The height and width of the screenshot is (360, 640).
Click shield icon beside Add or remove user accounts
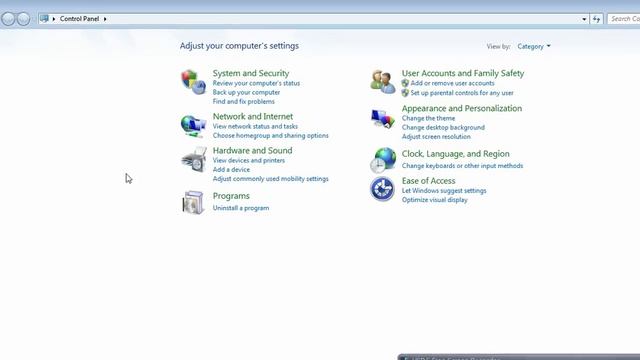[x=405, y=83]
